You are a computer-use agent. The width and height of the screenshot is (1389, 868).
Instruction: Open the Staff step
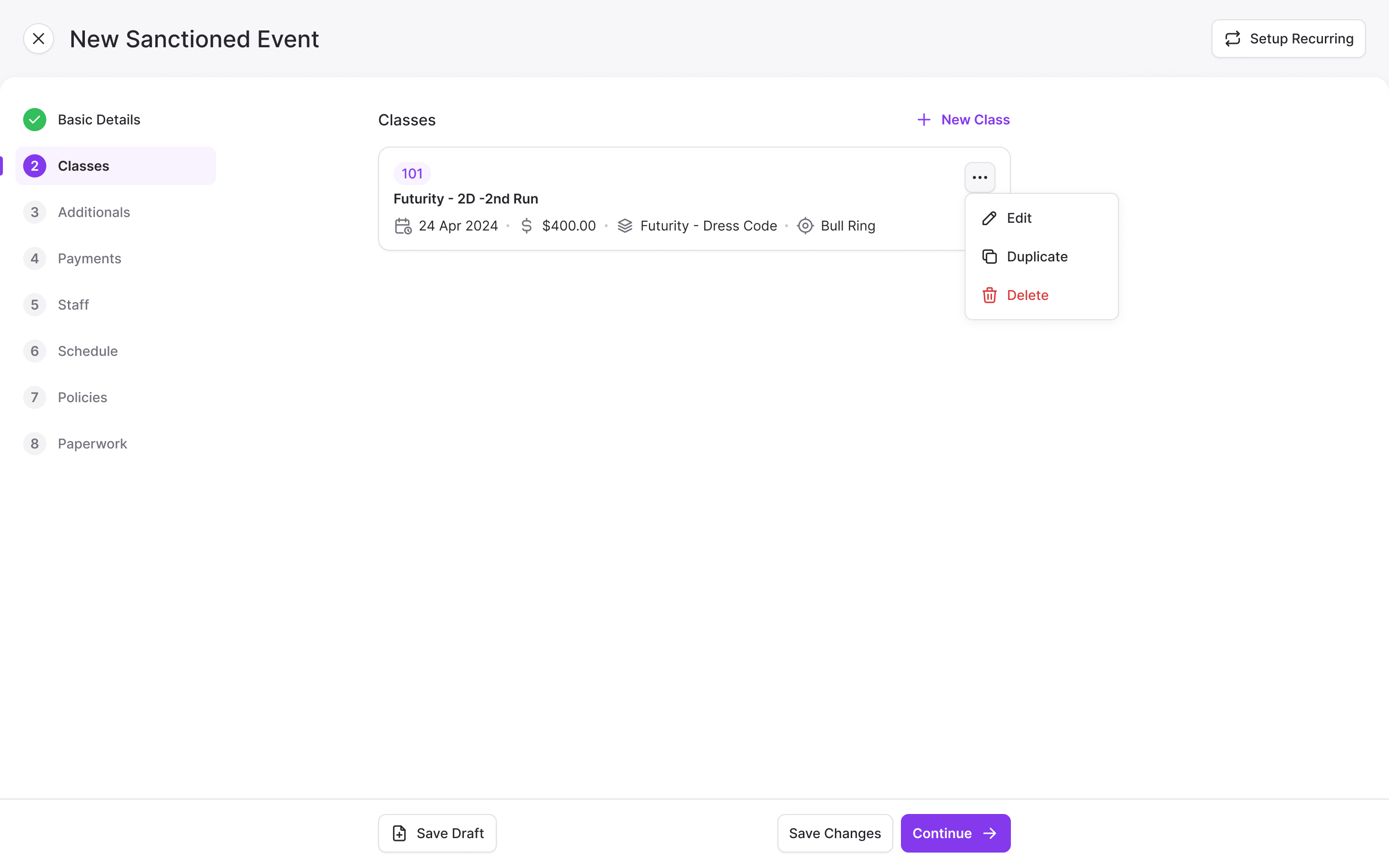point(115,305)
